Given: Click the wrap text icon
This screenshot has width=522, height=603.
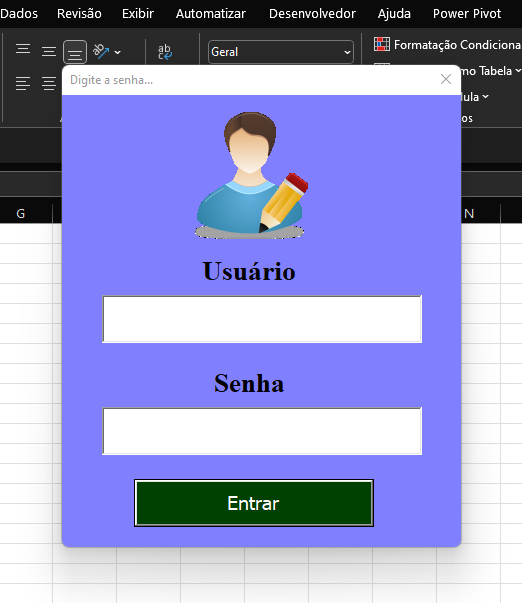Looking at the screenshot, I should point(165,52).
